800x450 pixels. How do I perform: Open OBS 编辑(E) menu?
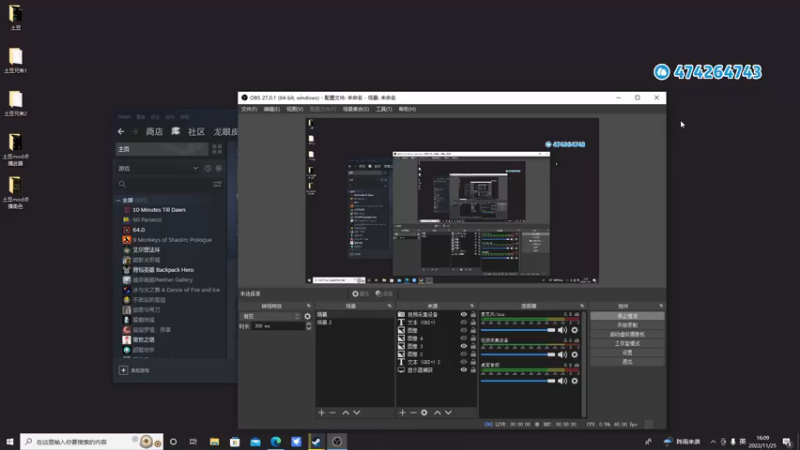[271, 109]
